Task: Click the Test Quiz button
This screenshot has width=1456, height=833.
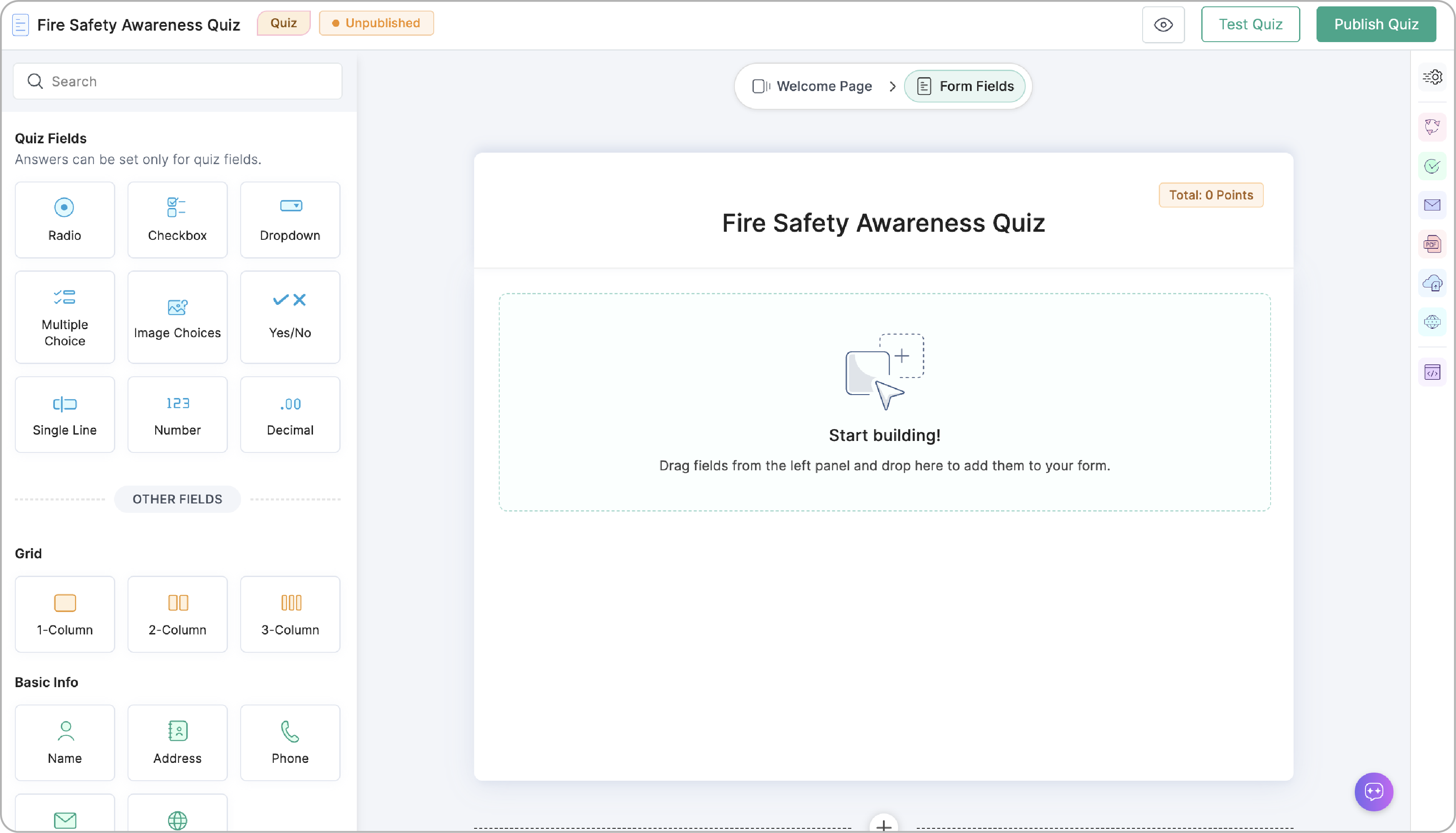Action: pyautogui.click(x=1250, y=25)
